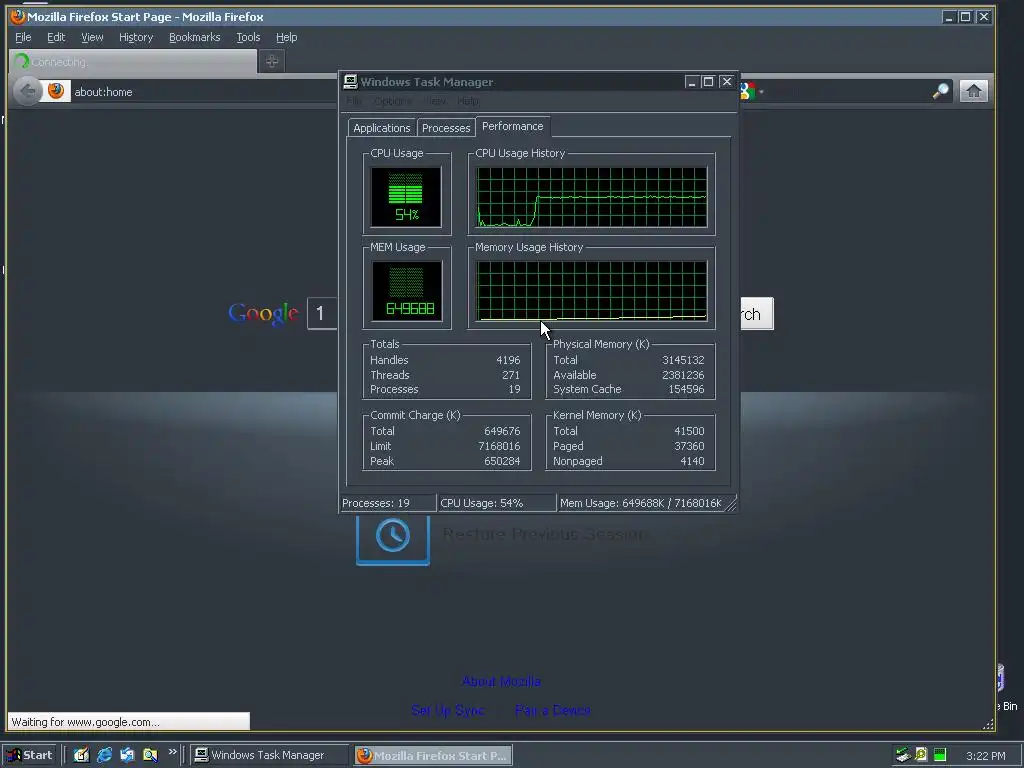Image resolution: width=1024 pixels, height=768 pixels.
Task: Click the taskbar clock showing 3:22 PM
Action: coord(985,756)
